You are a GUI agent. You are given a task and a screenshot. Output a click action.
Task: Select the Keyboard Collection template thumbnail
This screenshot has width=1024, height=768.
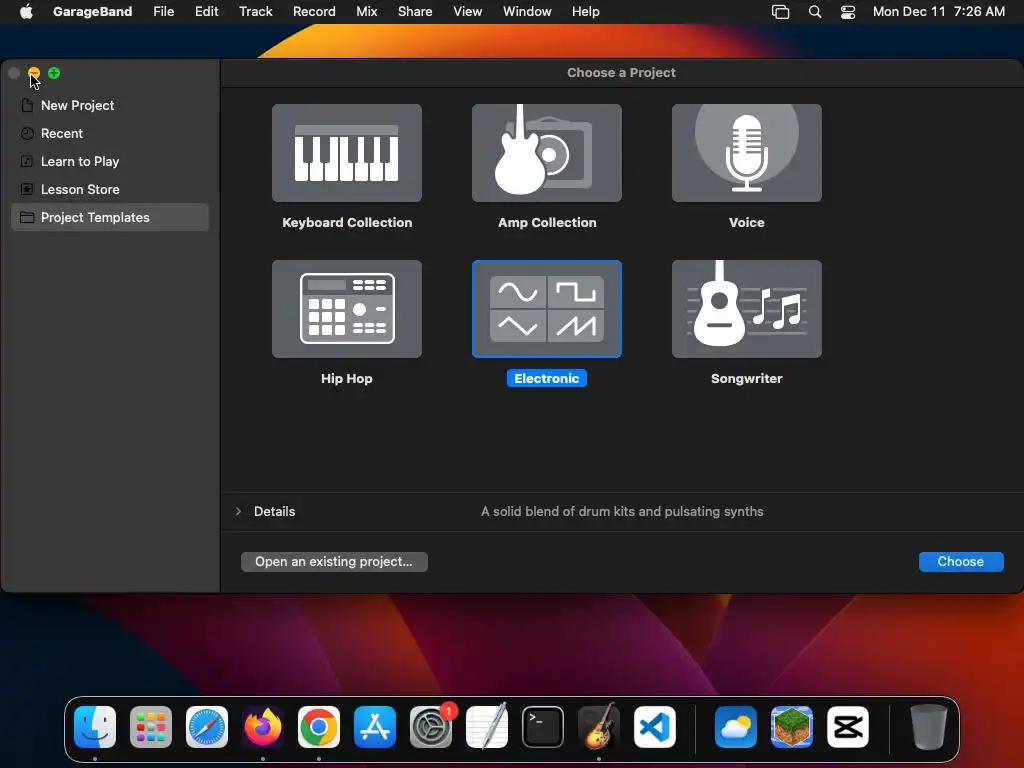pos(347,153)
